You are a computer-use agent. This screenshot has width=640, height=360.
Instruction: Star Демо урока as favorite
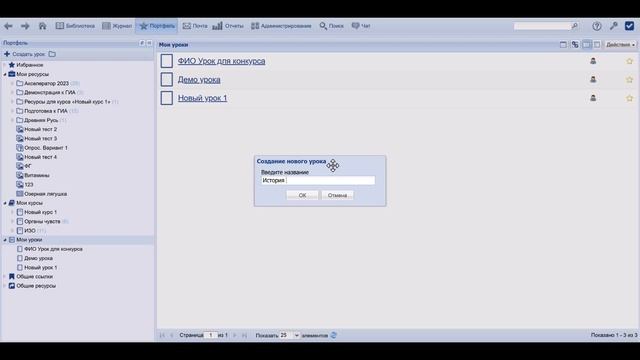click(629, 80)
